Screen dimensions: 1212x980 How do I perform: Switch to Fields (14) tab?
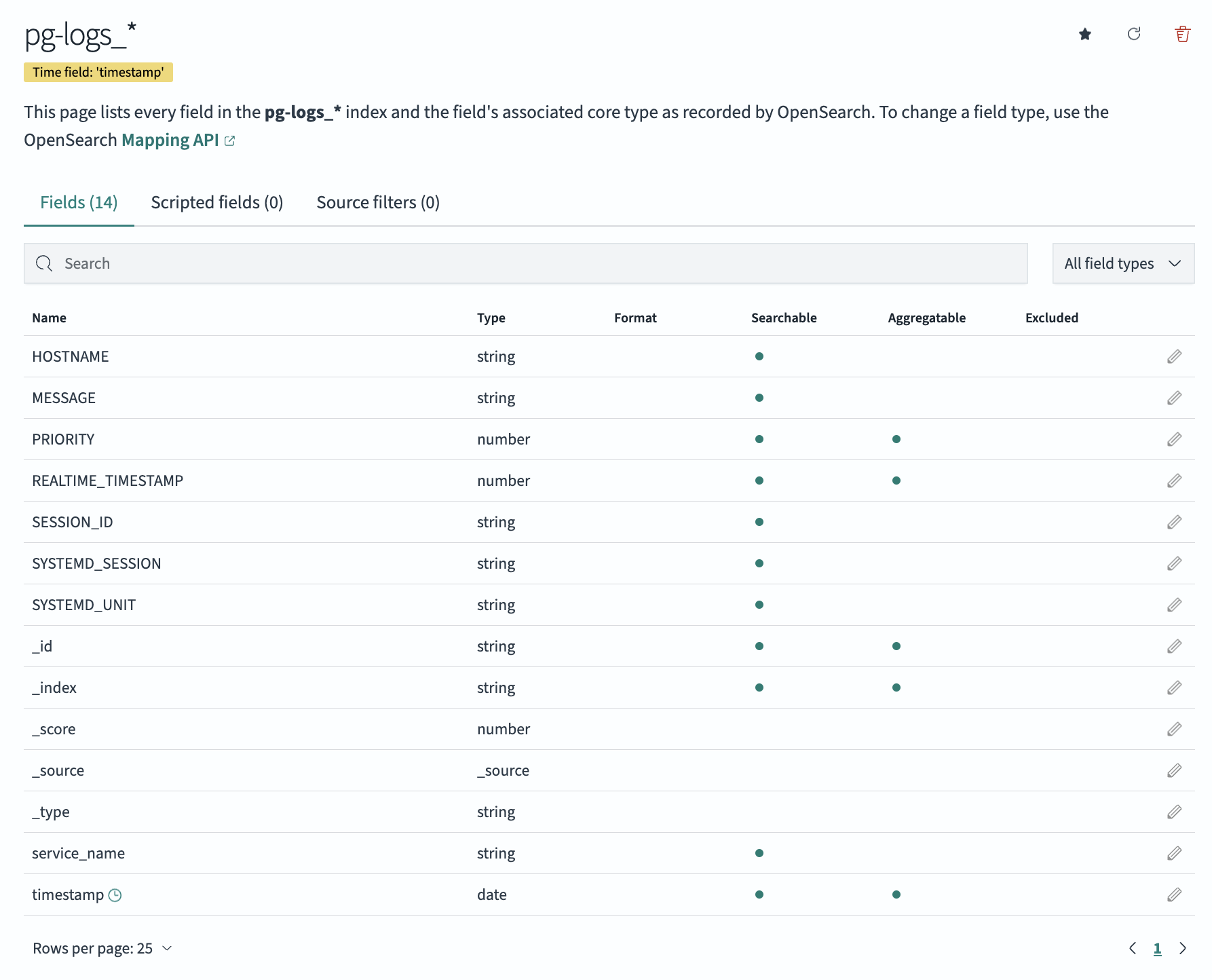[79, 202]
